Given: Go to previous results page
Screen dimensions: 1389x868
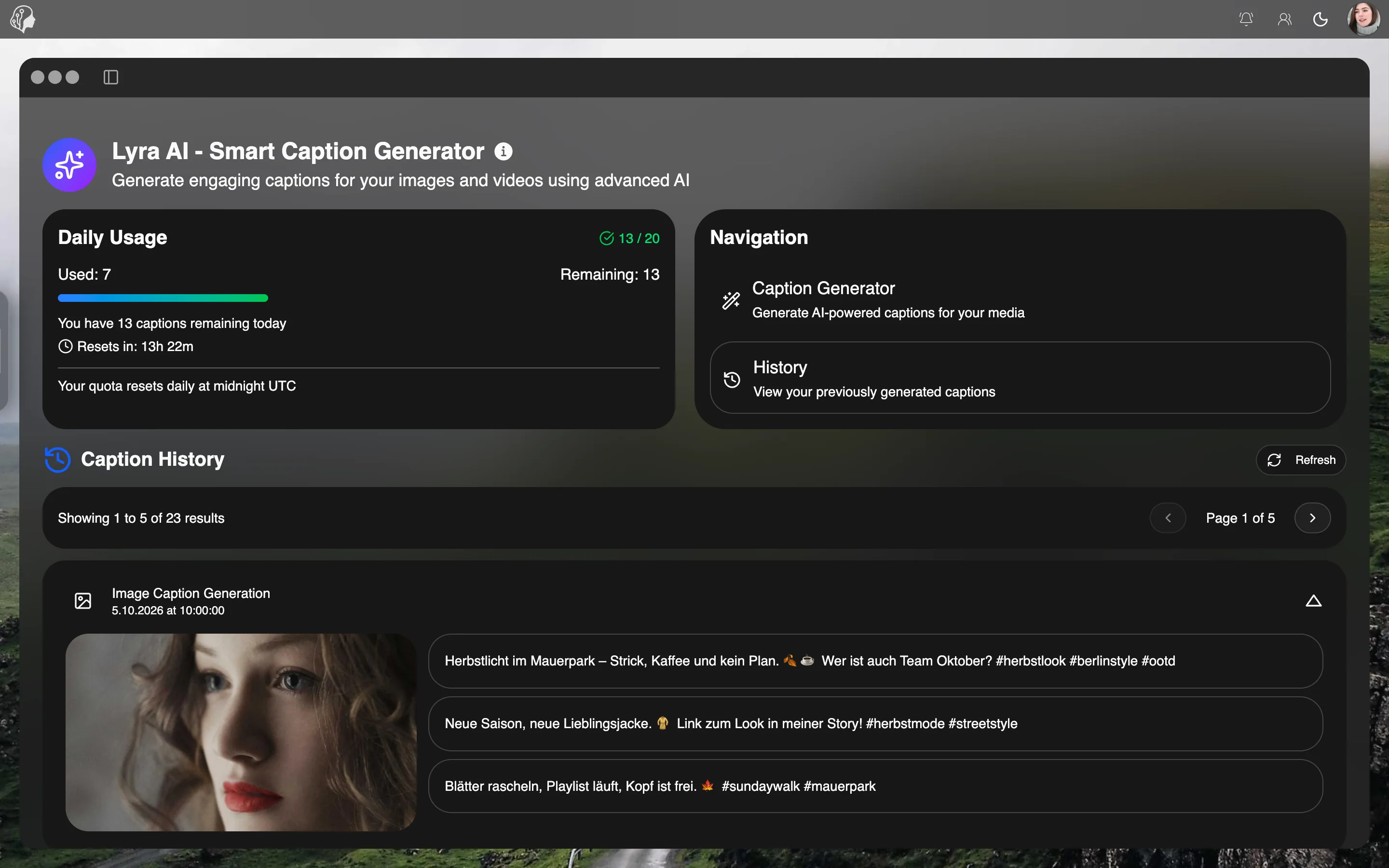Looking at the screenshot, I should tap(1168, 518).
